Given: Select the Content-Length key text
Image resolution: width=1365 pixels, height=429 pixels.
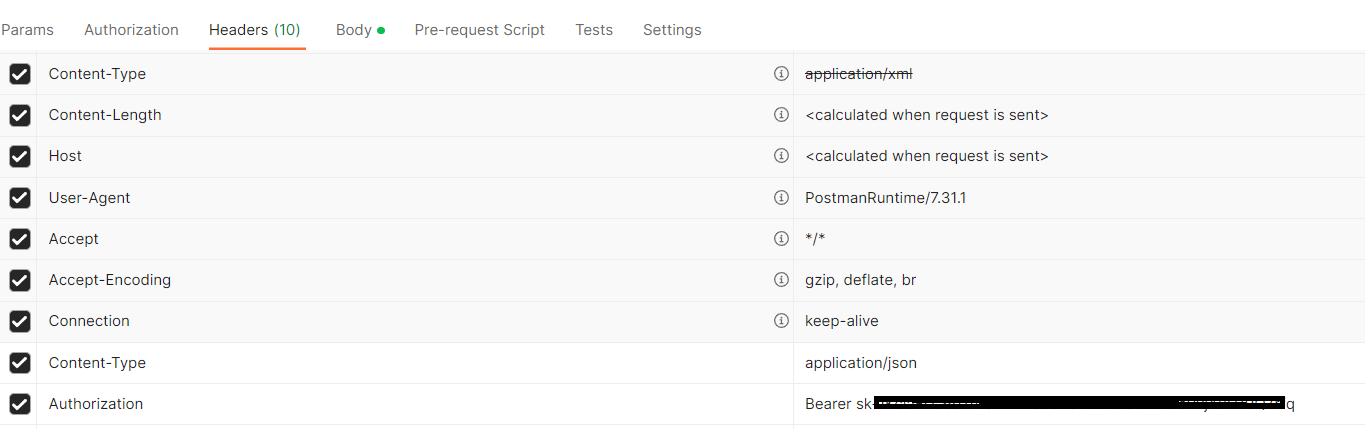Looking at the screenshot, I should 105,115.
